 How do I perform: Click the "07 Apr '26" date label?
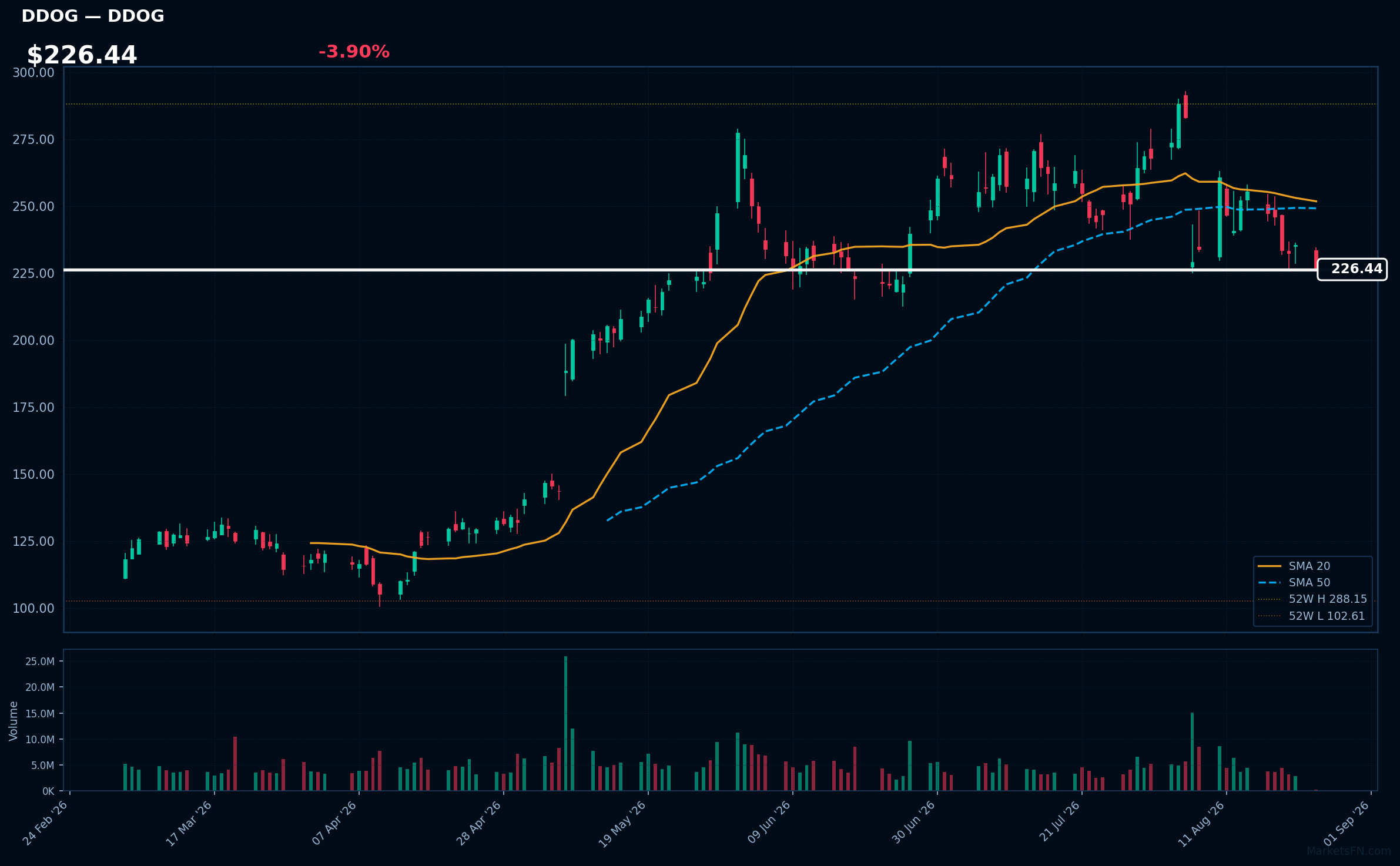click(x=334, y=823)
